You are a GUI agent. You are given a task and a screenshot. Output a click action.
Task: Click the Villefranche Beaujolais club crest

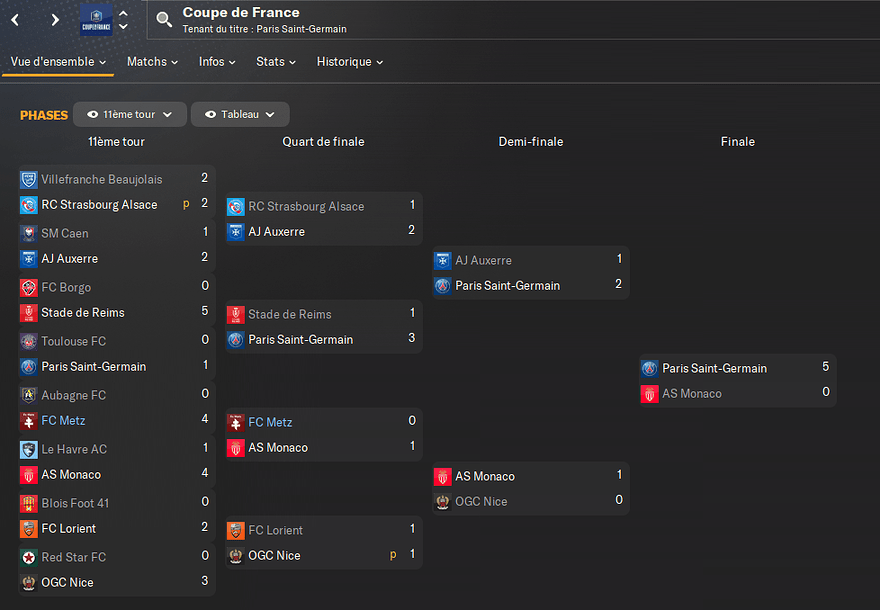coord(29,180)
